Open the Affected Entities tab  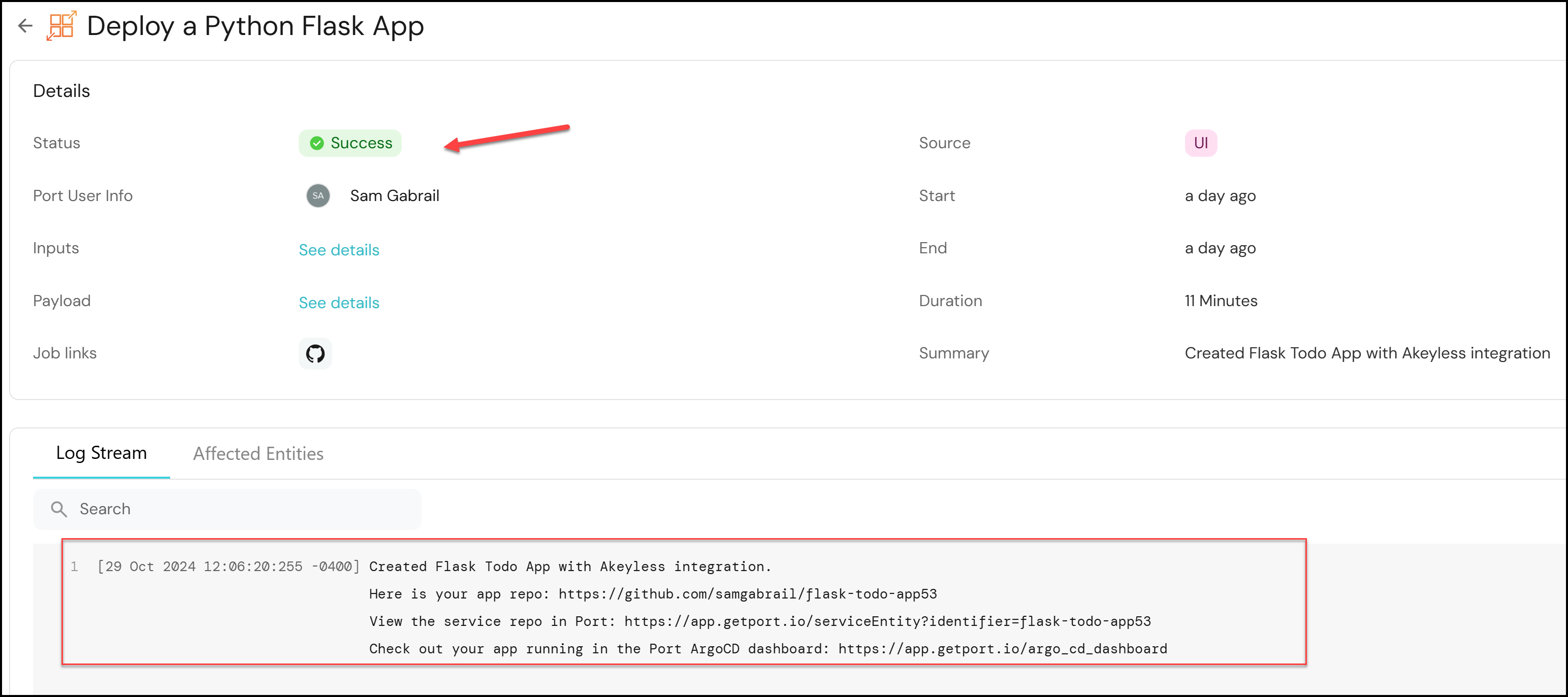tap(258, 454)
